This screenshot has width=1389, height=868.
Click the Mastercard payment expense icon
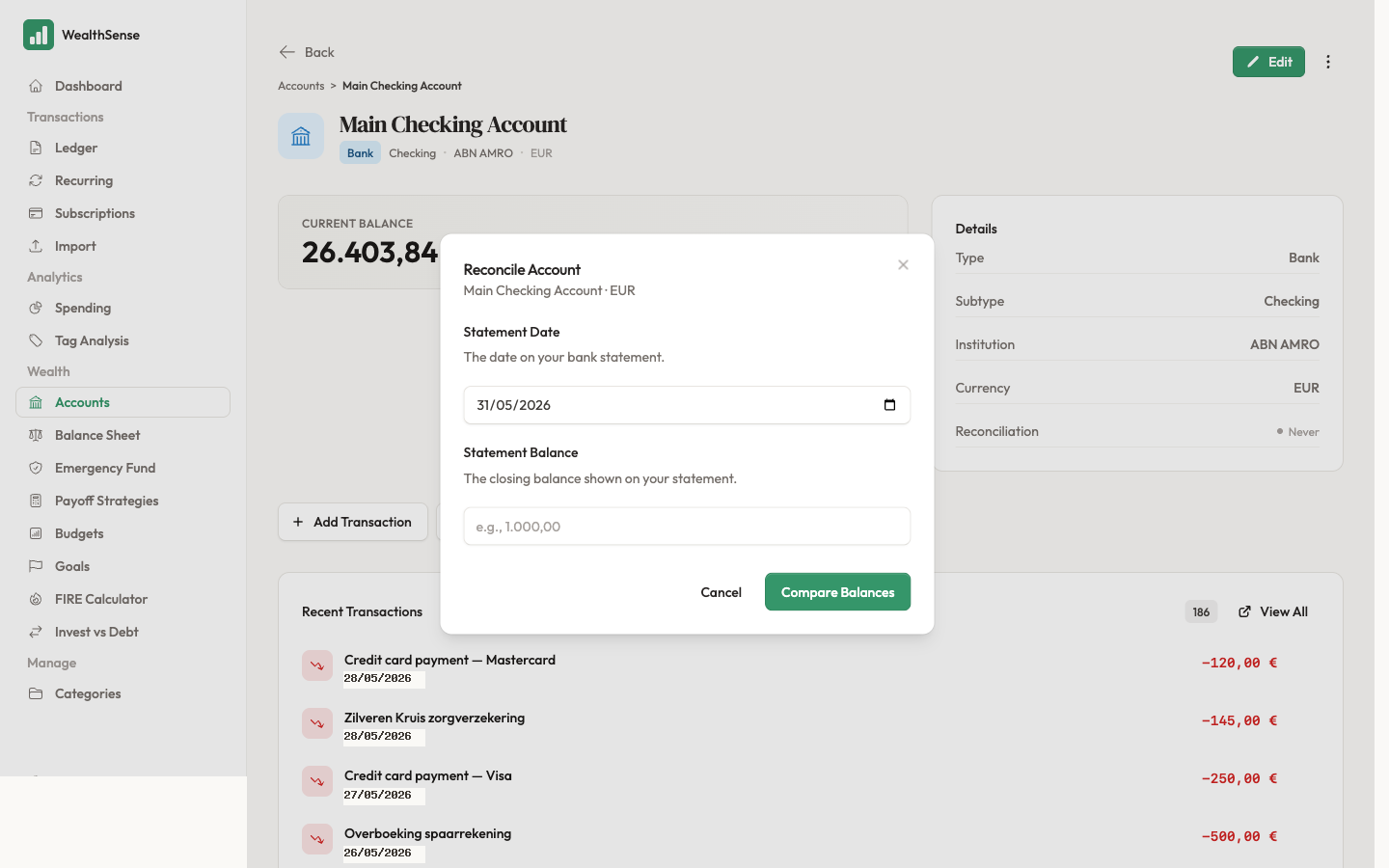click(x=317, y=665)
